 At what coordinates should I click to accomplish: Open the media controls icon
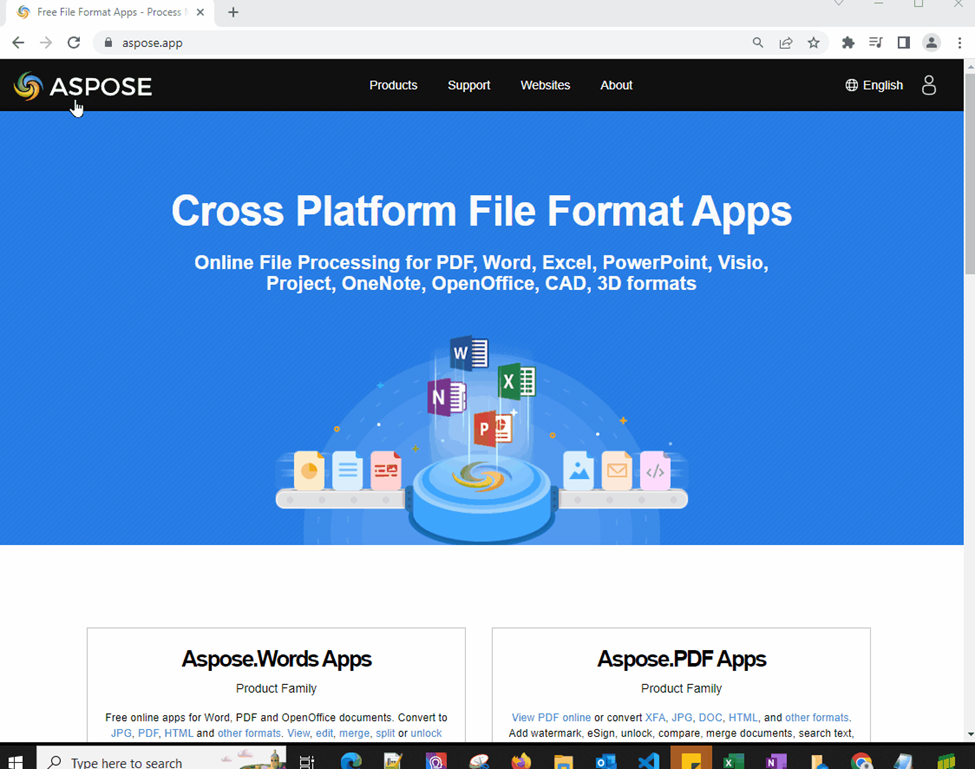(876, 43)
